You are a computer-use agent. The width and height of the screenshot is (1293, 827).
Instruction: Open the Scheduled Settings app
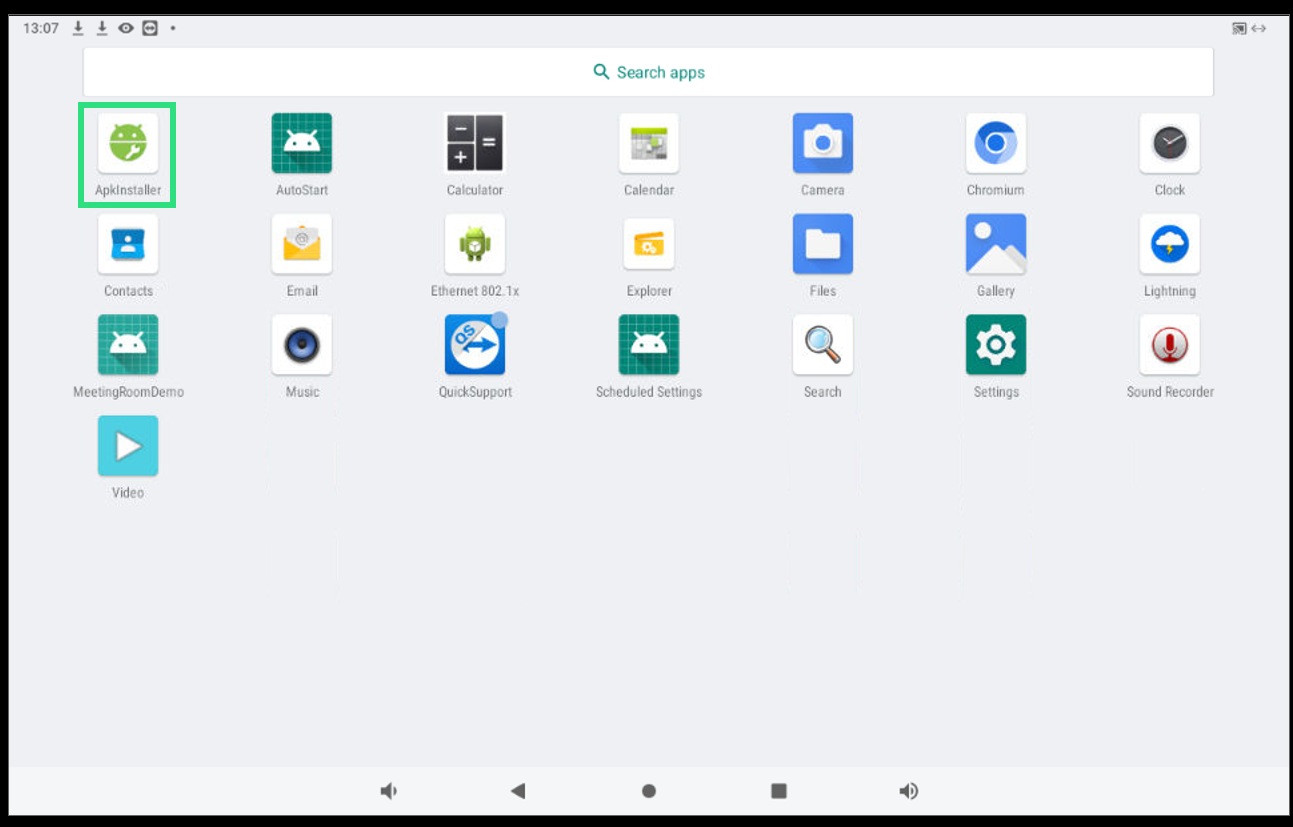point(649,345)
